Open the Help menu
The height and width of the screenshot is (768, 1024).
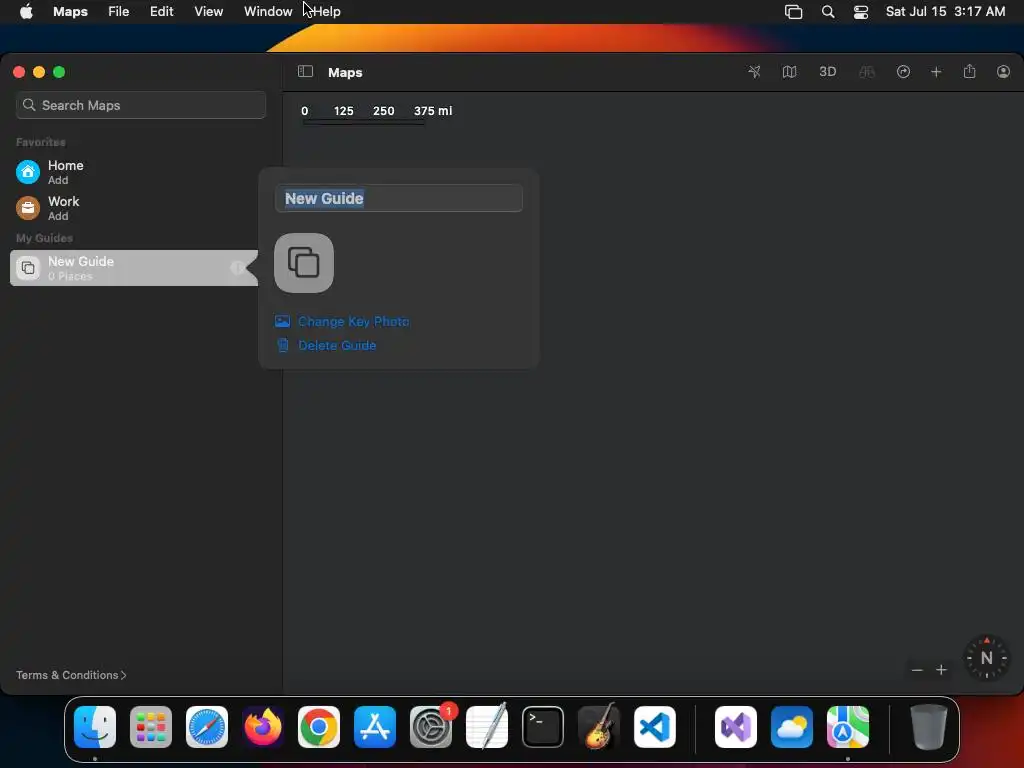coord(327,11)
